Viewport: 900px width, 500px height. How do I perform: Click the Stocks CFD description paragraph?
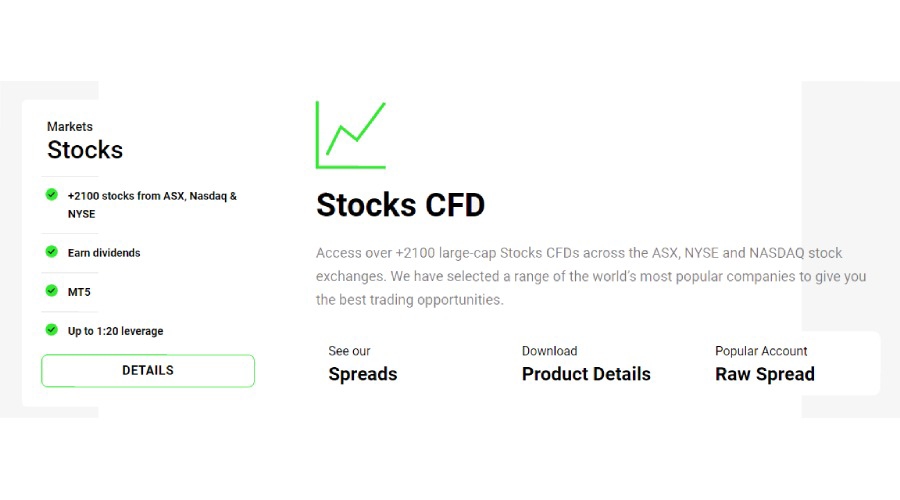[590, 276]
